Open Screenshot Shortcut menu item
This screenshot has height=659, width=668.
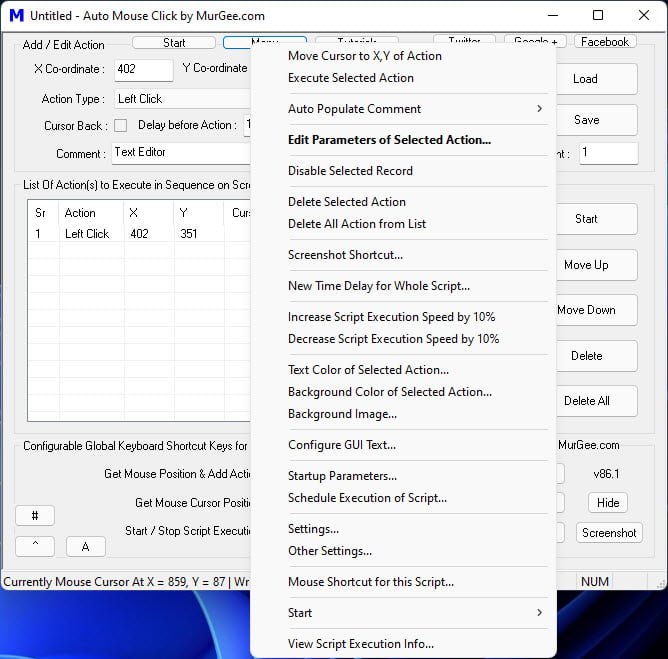(x=345, y=255)
